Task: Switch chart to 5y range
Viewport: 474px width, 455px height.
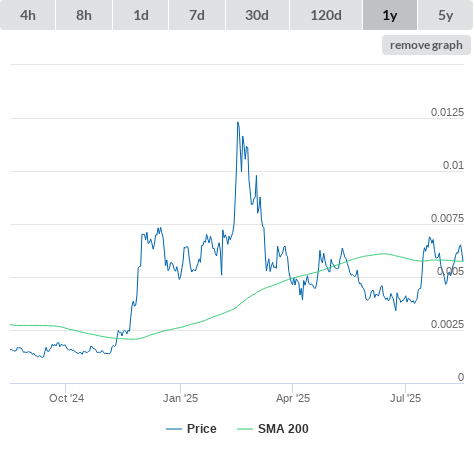Action: tap(445, 15)
